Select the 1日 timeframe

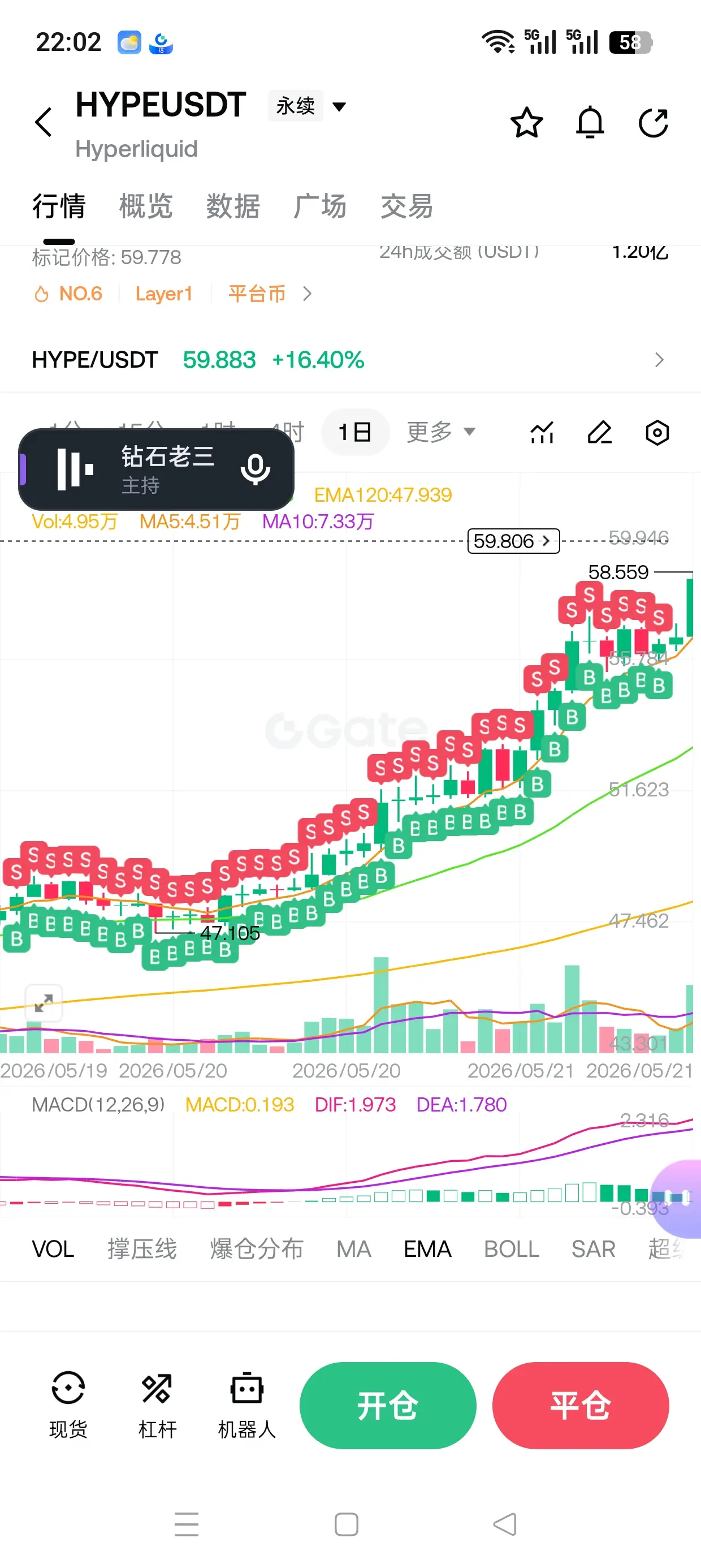[x=355, y=432]
